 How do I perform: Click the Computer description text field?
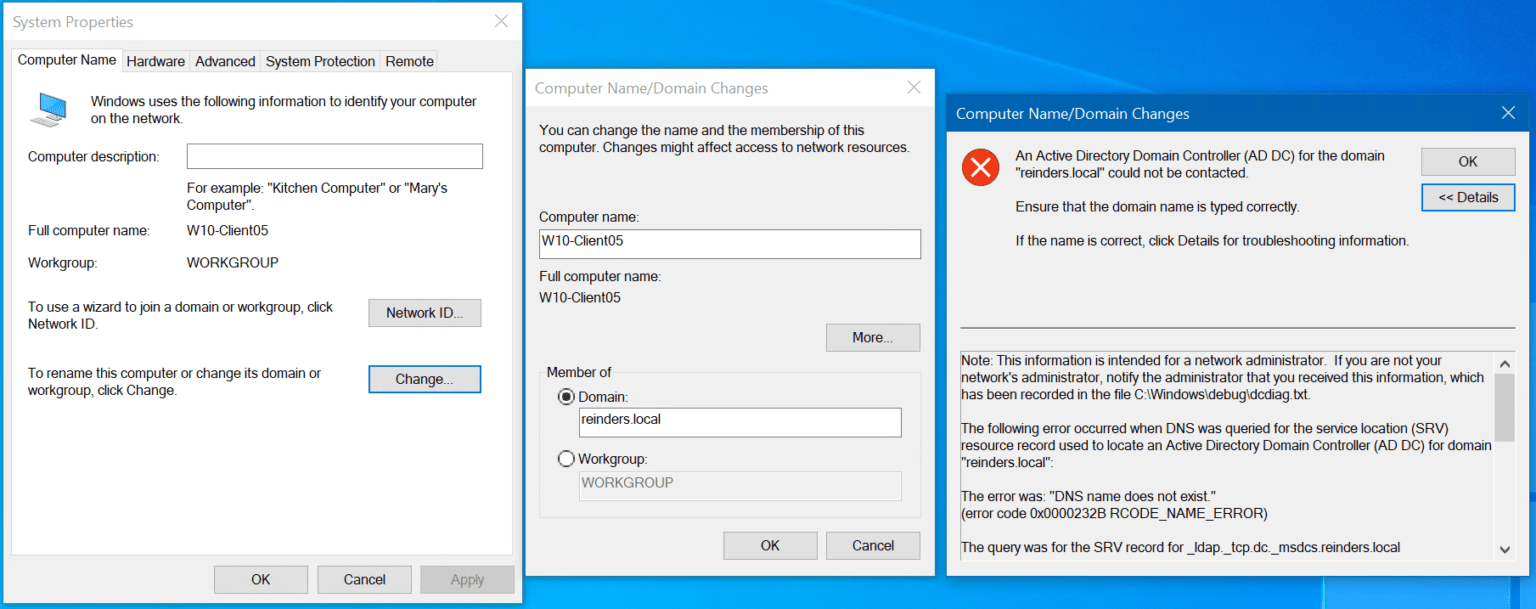[x=335, y=156]
